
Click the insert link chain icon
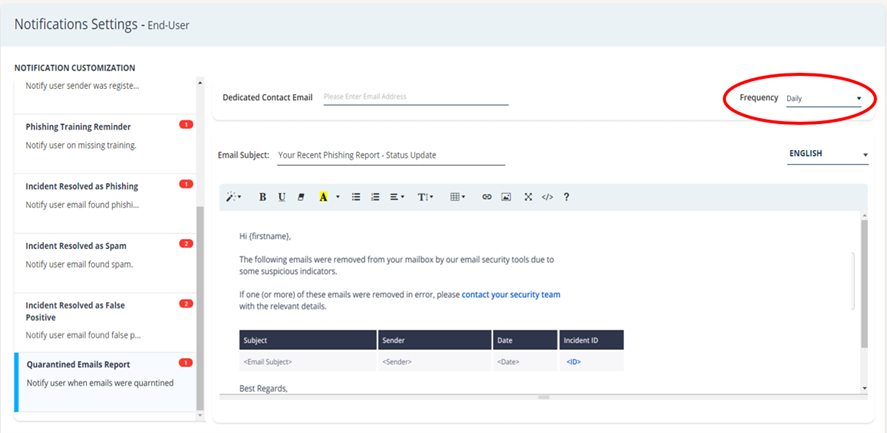[x=486, y=197]
